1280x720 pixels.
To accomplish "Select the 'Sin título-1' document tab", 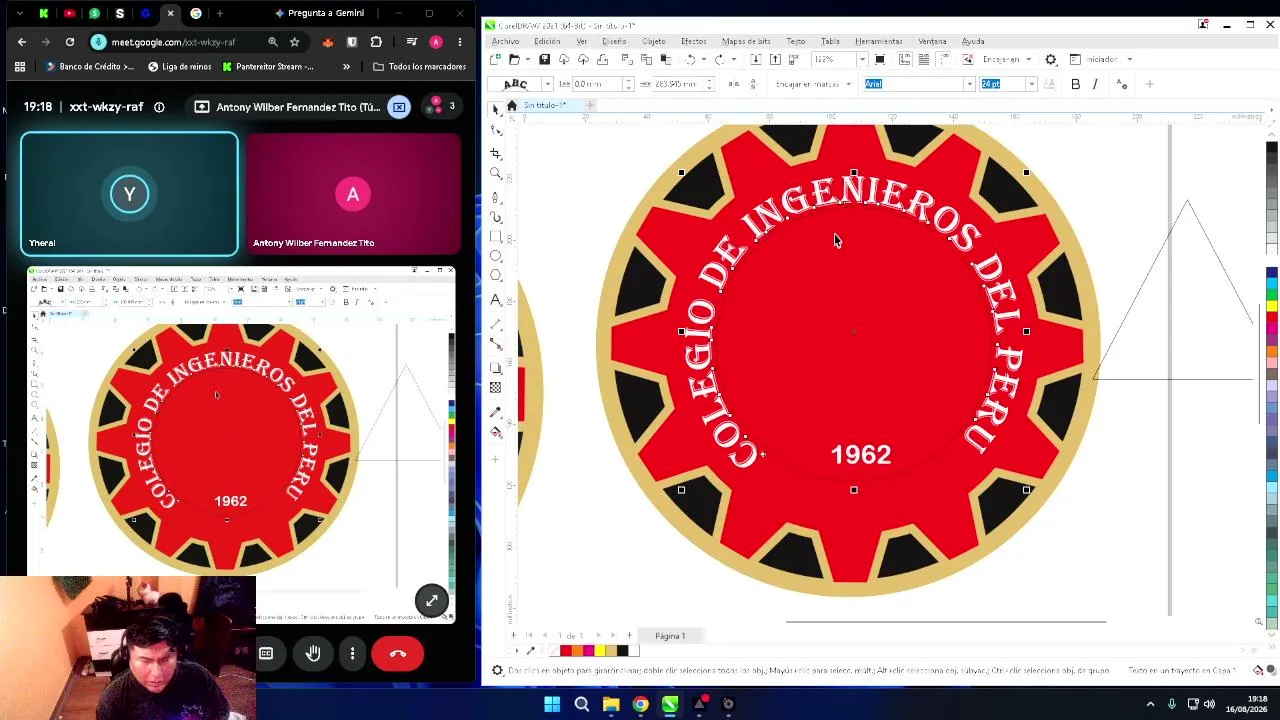I will click(x=544, y=106).
